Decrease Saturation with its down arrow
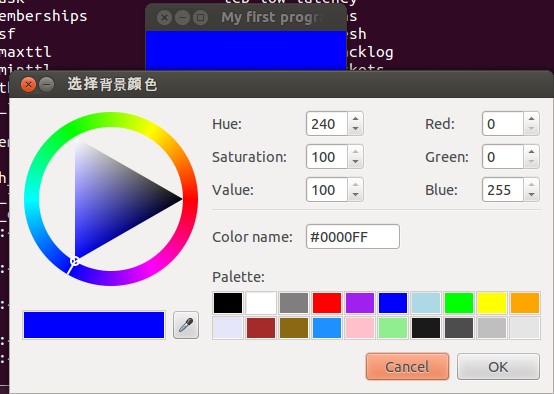This screenshot has height=394, width=554. pos(355,162)
